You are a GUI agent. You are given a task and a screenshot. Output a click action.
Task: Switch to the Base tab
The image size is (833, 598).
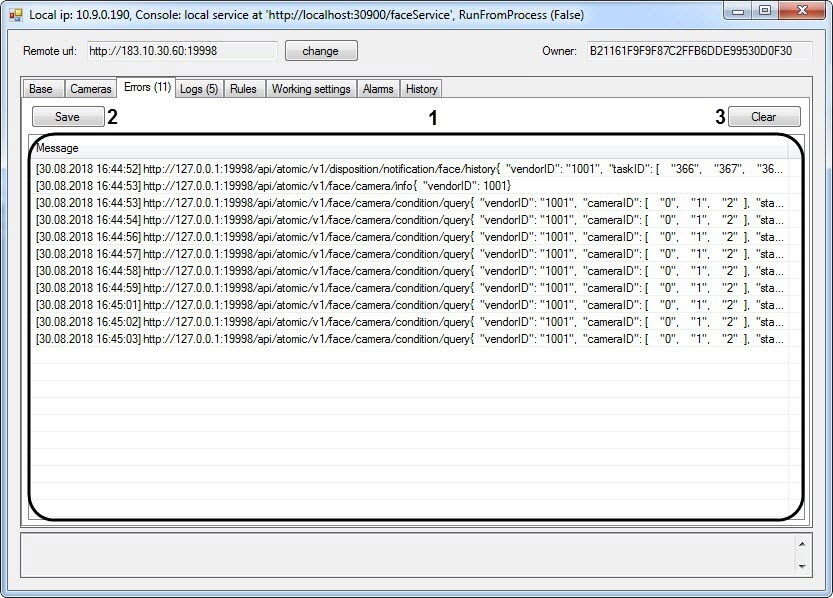point(42,89)
